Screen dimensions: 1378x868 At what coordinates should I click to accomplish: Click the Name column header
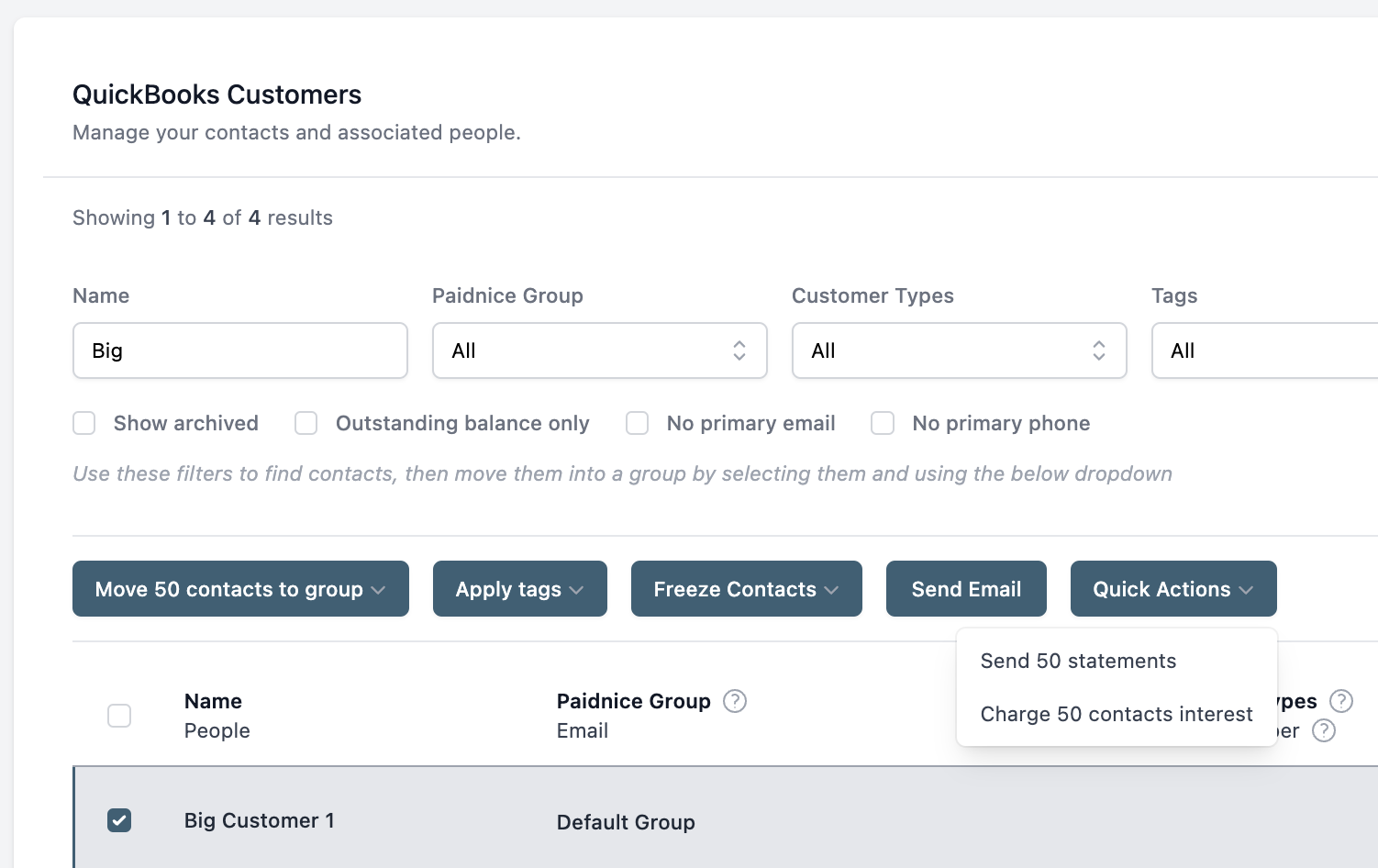(213, 701)
